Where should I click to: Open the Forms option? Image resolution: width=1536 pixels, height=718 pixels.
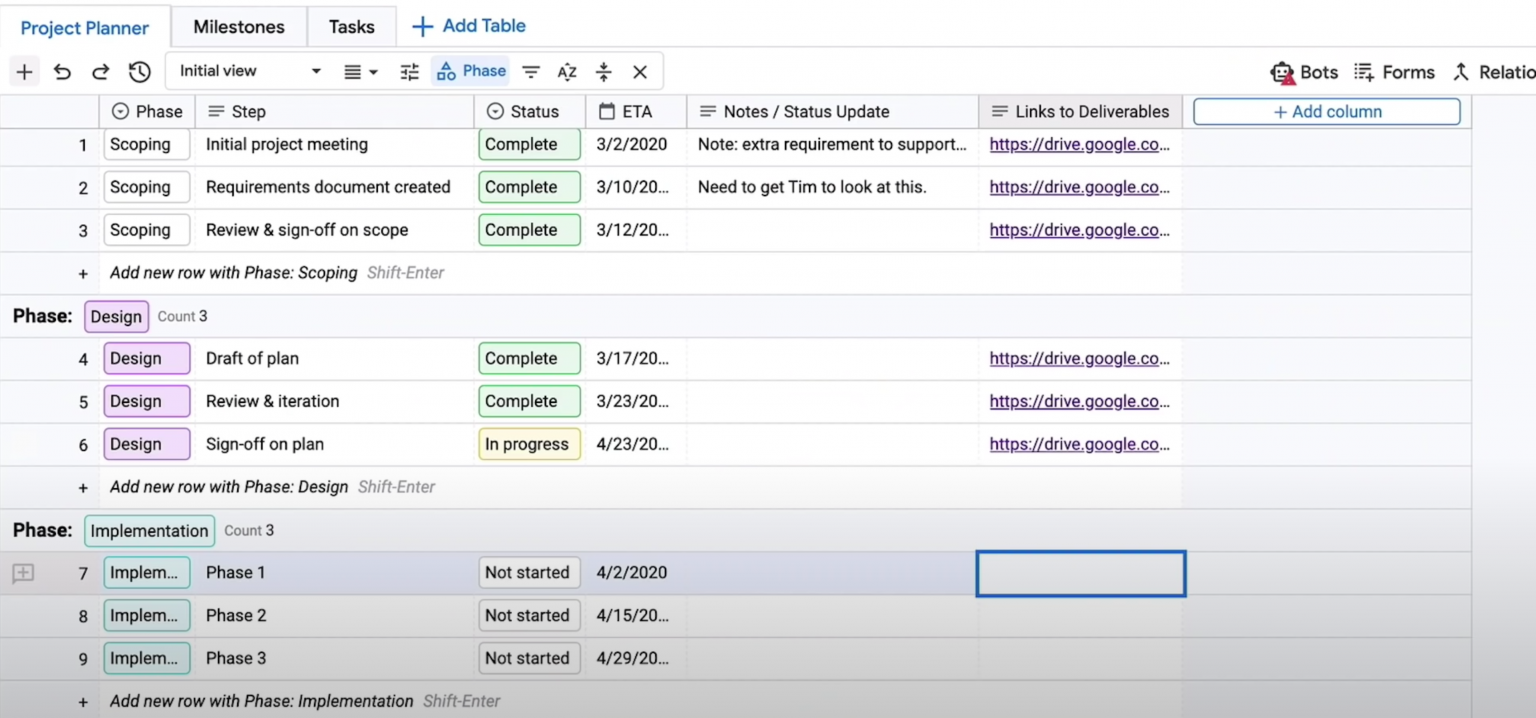pos(1394,72)
